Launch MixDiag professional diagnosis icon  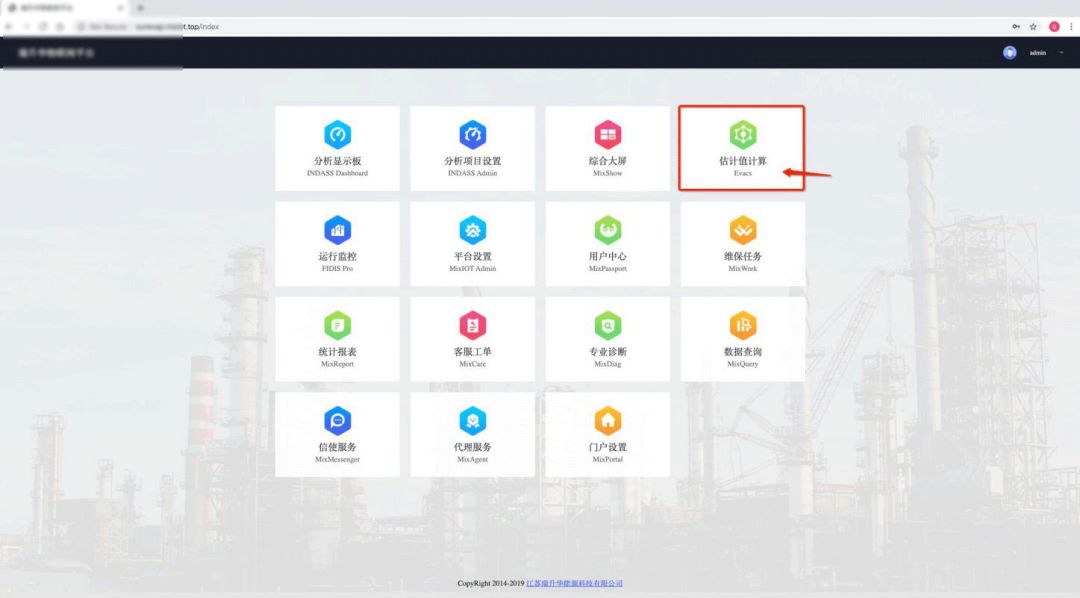point(607,325)
